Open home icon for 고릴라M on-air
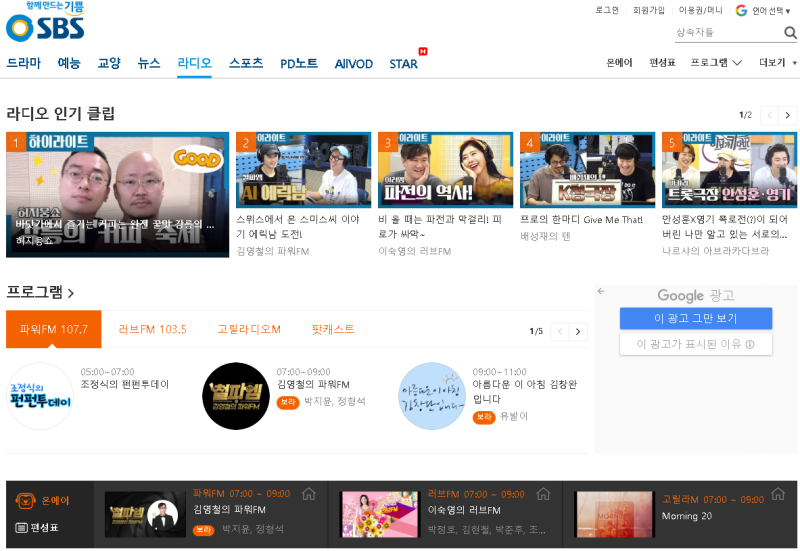This screenshot has height=551, width=800. tap(778, 494)
